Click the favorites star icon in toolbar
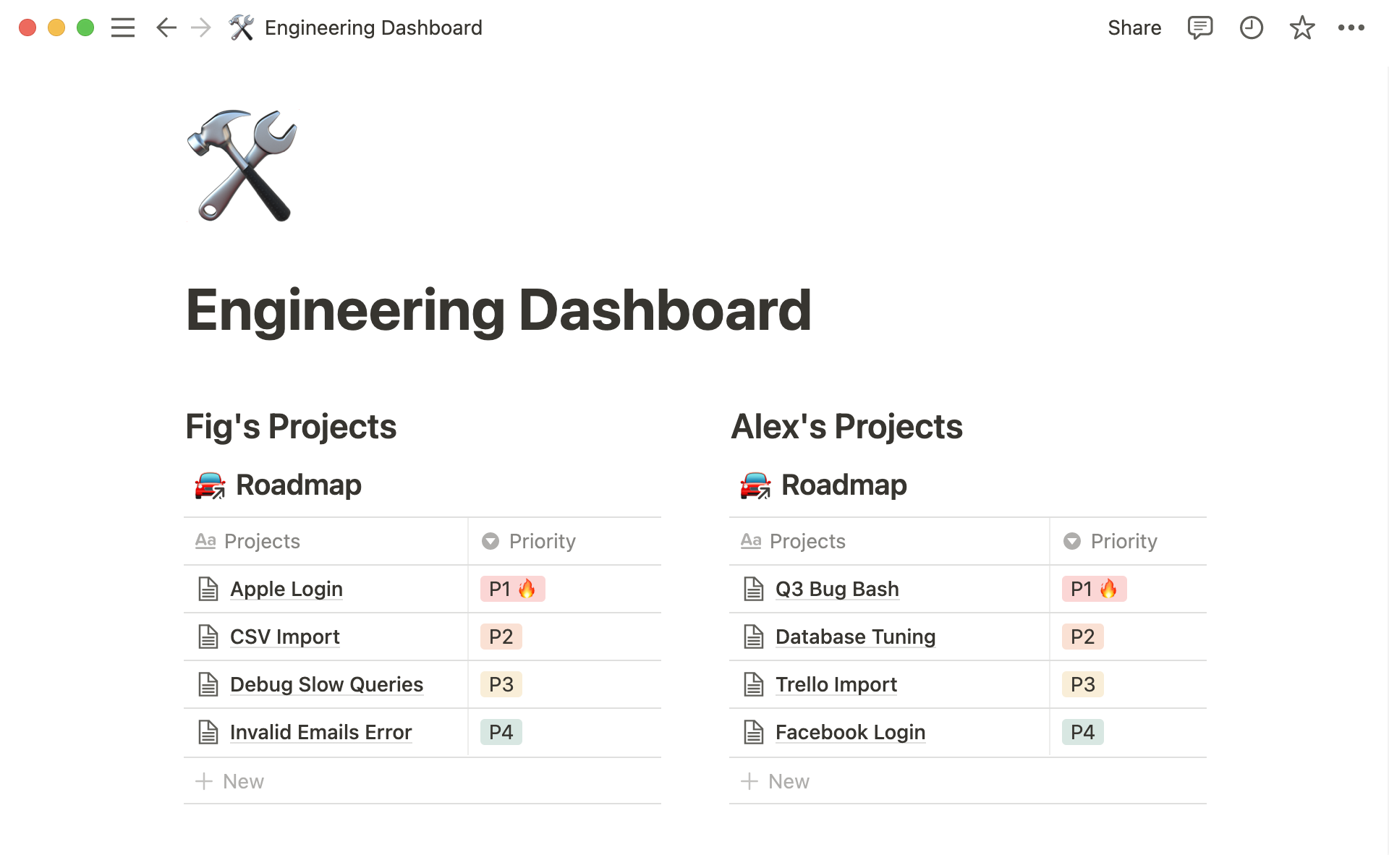 [1302, 28]
